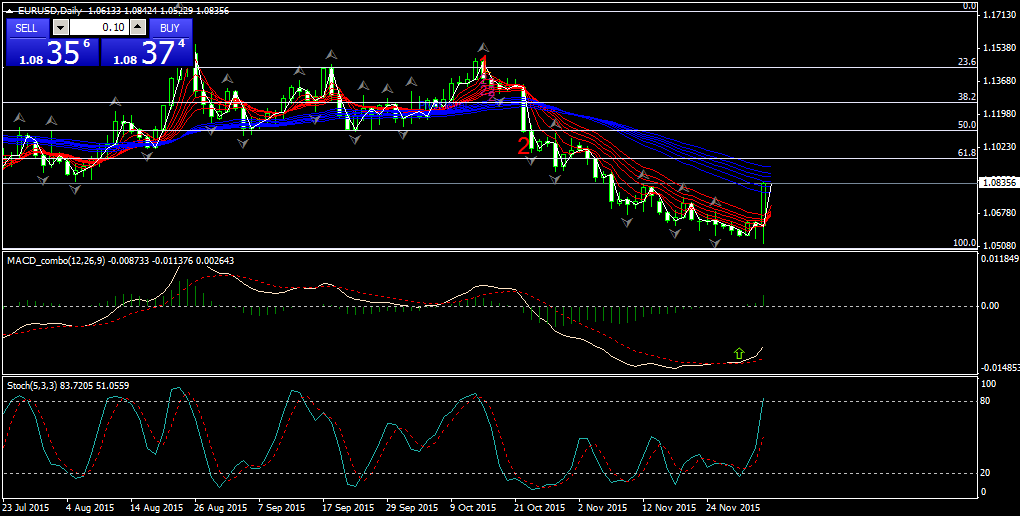
Task: Select the MACD_combo(12,26,9) indicator label
Action: pyautogui.click(x=57, y=260)
